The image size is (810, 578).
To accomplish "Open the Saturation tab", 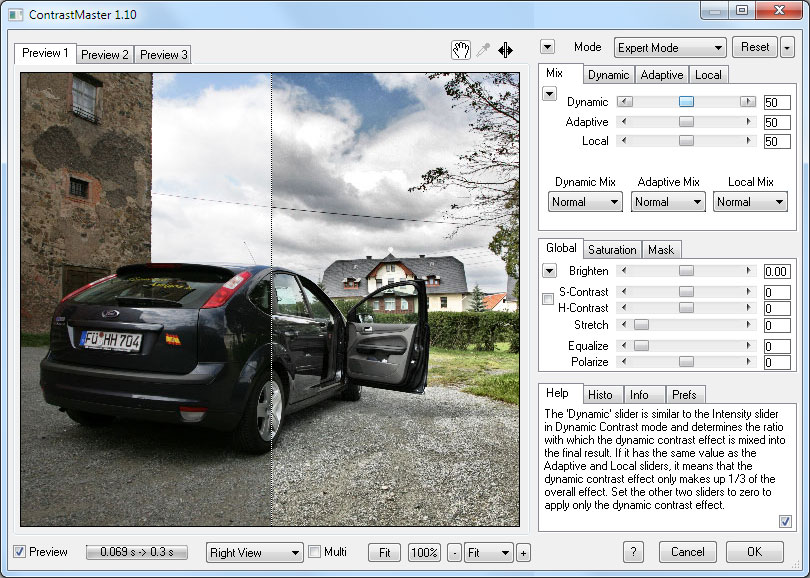I will 612,249.
